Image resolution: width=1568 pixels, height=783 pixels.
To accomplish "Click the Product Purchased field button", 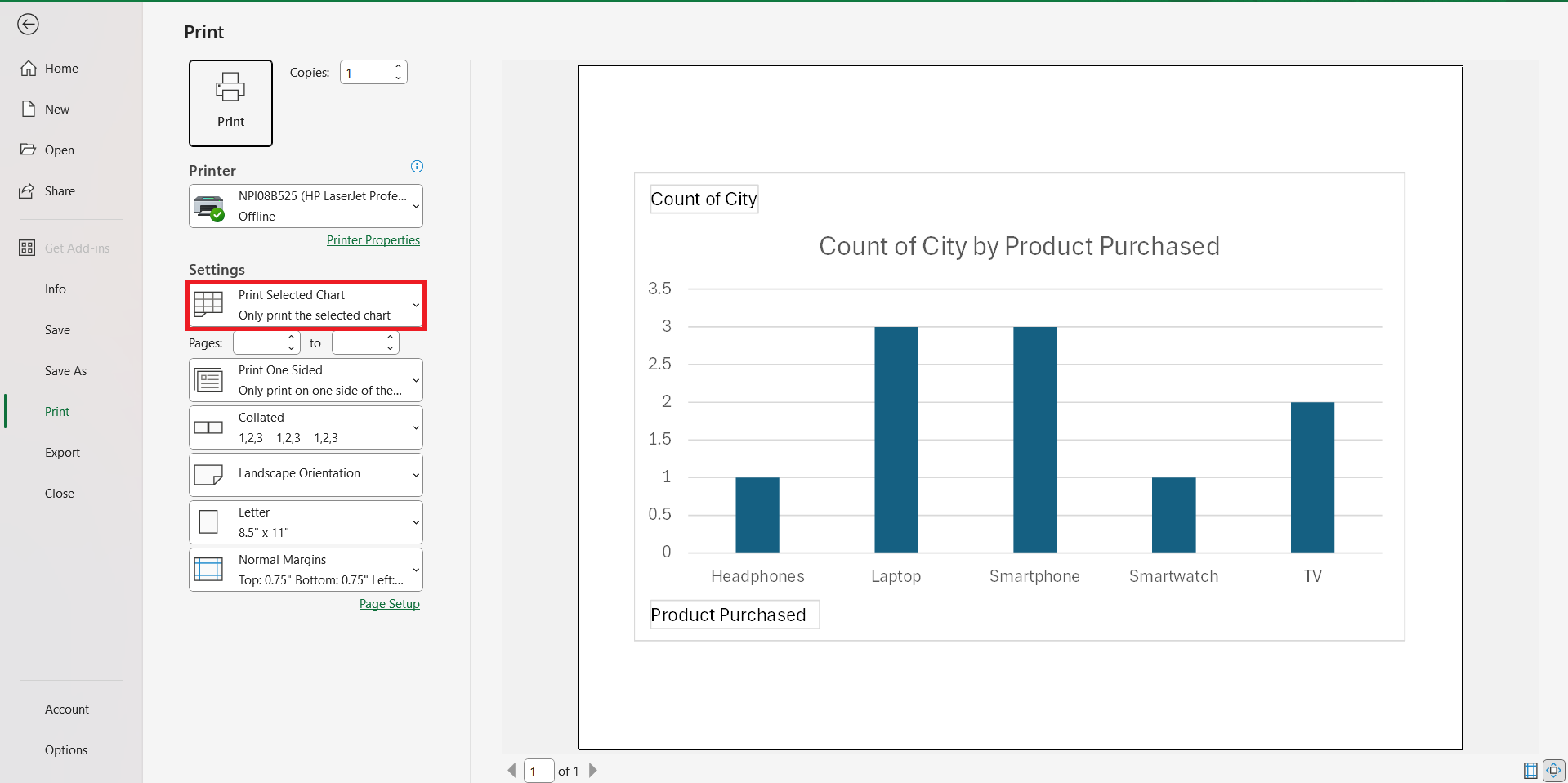I will coord(735,615).
